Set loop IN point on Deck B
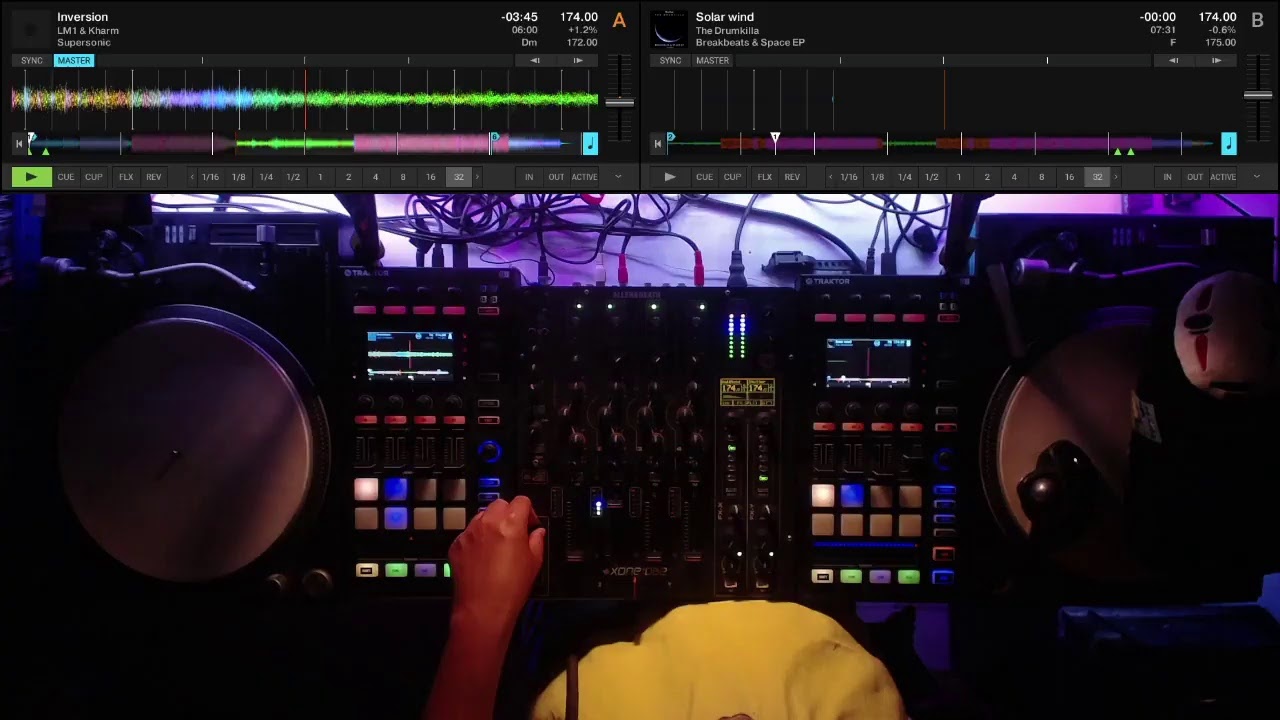The height and width of the screenshot is (720, 1280). tap(1168, 177)
